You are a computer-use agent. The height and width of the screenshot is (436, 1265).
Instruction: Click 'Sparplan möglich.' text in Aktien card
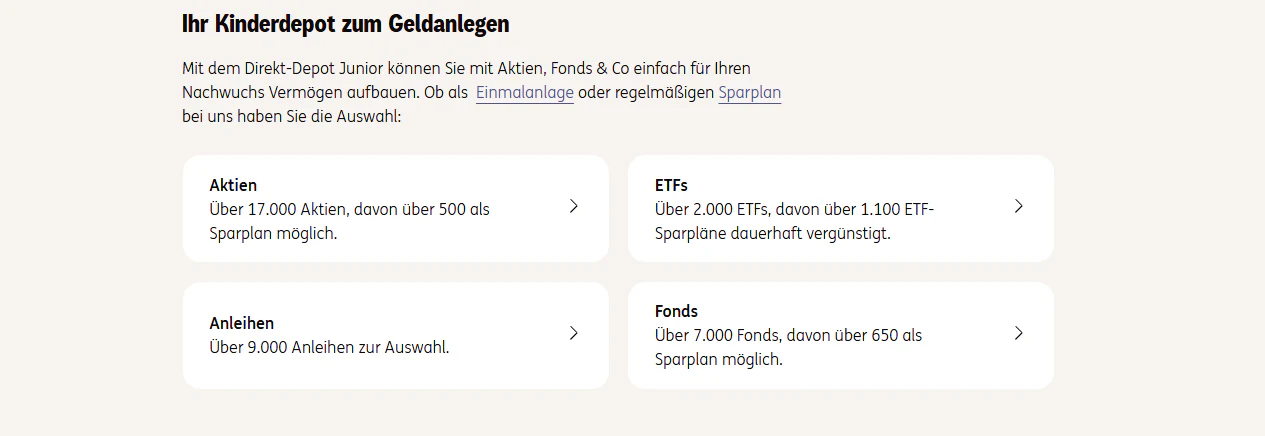coord(273,234)
